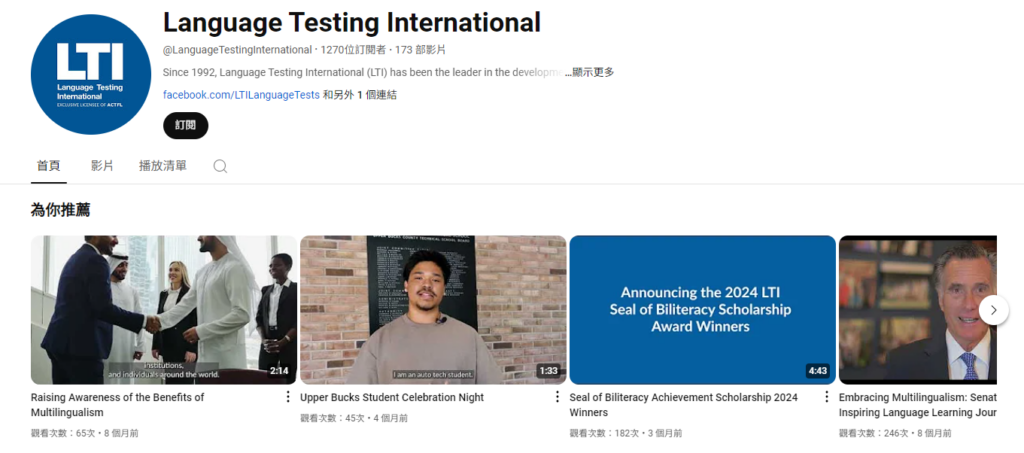Viewport: 1024px width, 453px height.
Task: Switch to the 影片 tab
Action: click(102, 166)
